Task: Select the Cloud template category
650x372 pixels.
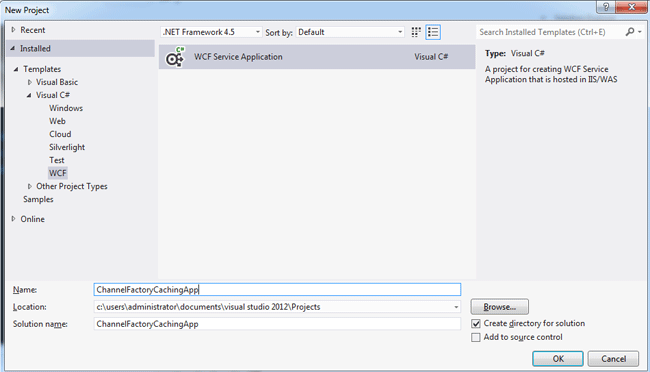Action: (x=60, y=134)
